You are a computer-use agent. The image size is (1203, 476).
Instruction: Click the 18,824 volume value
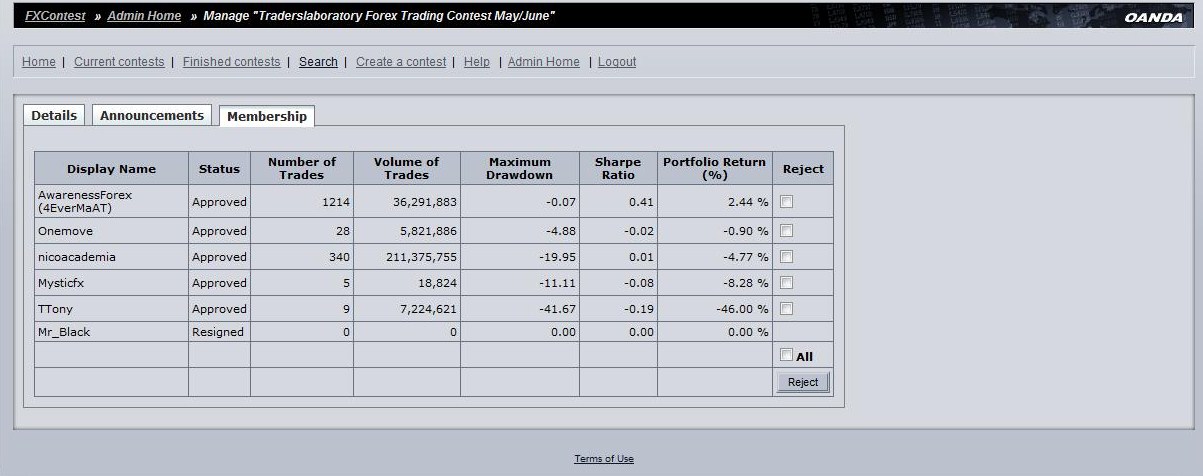438,283
